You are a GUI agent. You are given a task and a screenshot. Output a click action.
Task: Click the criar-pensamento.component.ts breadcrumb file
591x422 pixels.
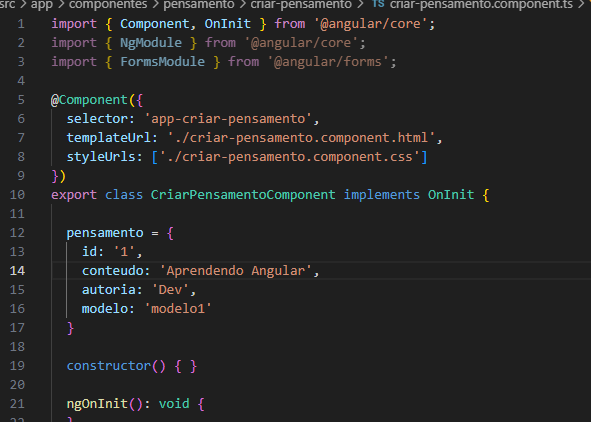click(481, 4)
